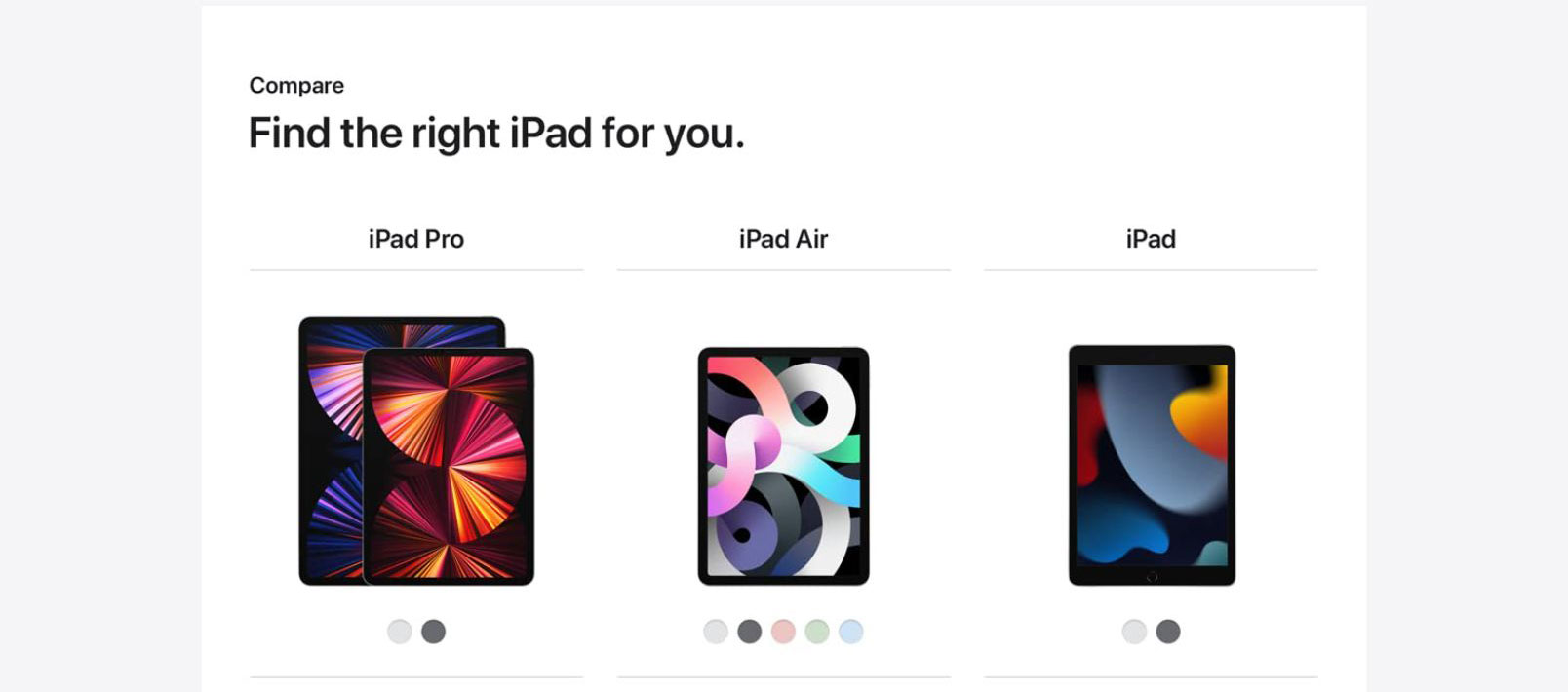The width and height of the screenshot is (1568, 692).
Task: Select the sky blue iPad Air swatch
Action: click(x=850, y=632)
